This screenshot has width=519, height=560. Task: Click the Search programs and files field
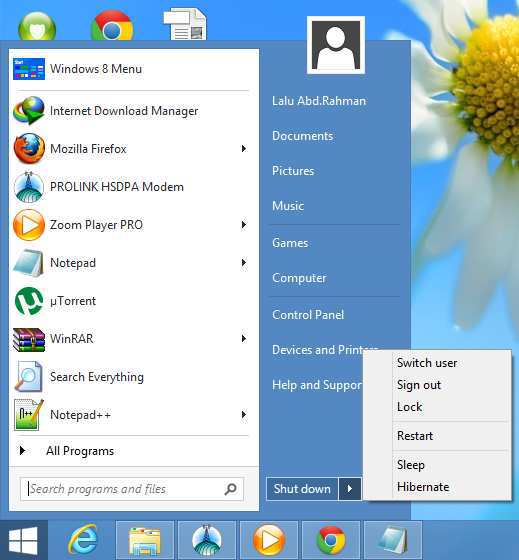132,489
